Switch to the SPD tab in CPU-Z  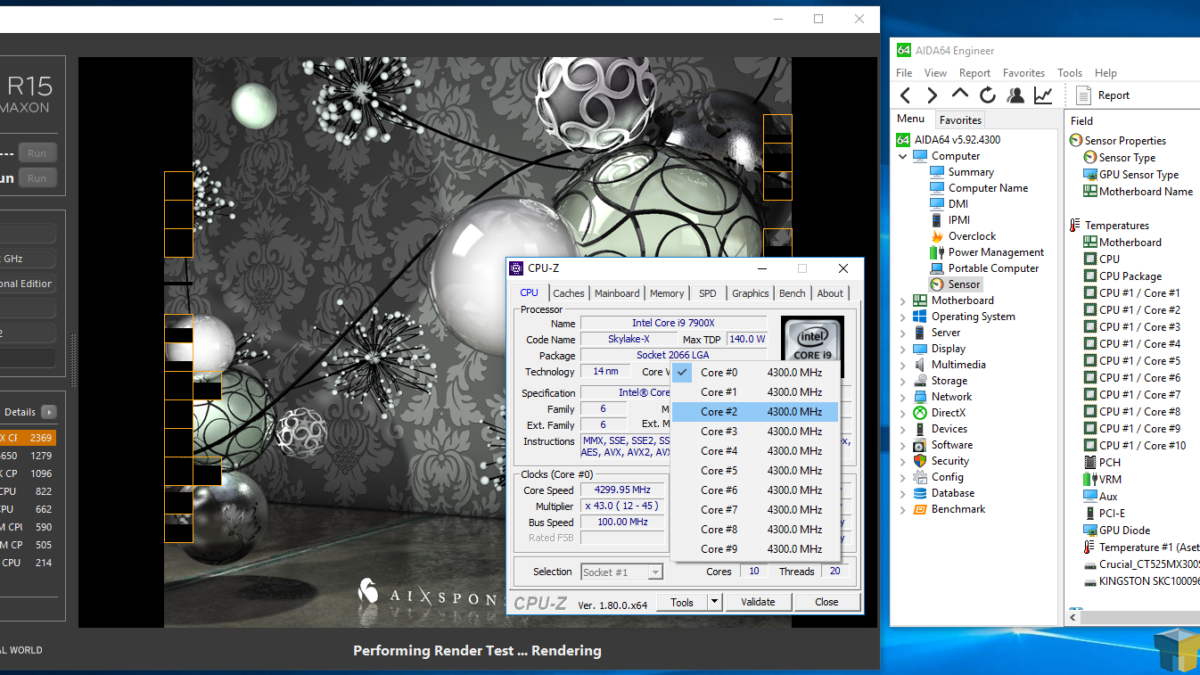click(707, 293)
